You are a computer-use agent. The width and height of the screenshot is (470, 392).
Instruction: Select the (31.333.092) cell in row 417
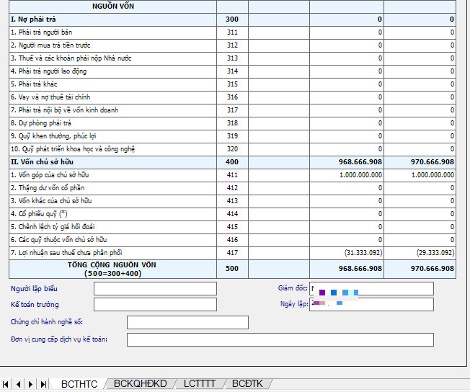tap(346, 253)
